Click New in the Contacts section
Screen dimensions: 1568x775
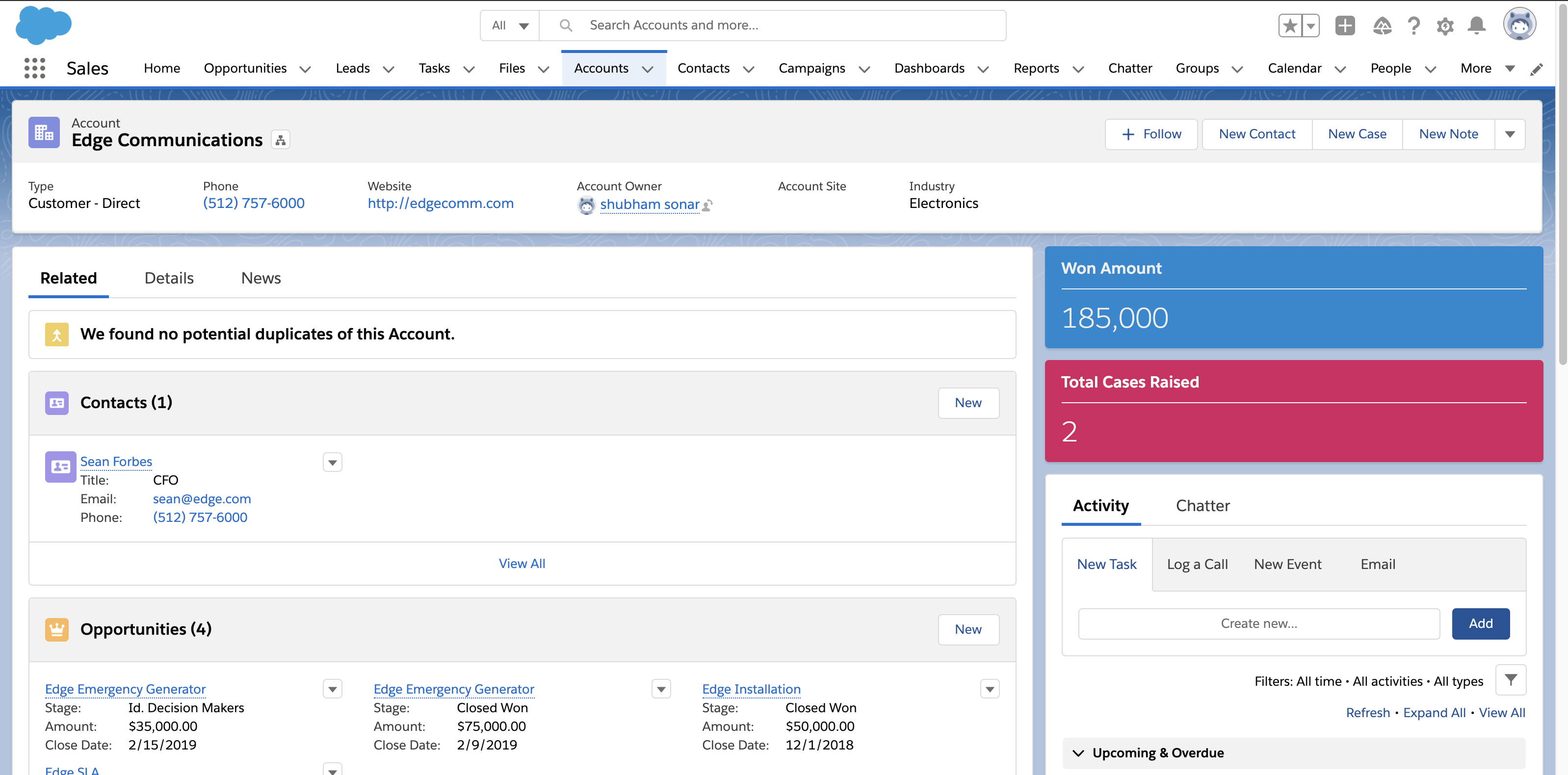[x=968, y=403]
